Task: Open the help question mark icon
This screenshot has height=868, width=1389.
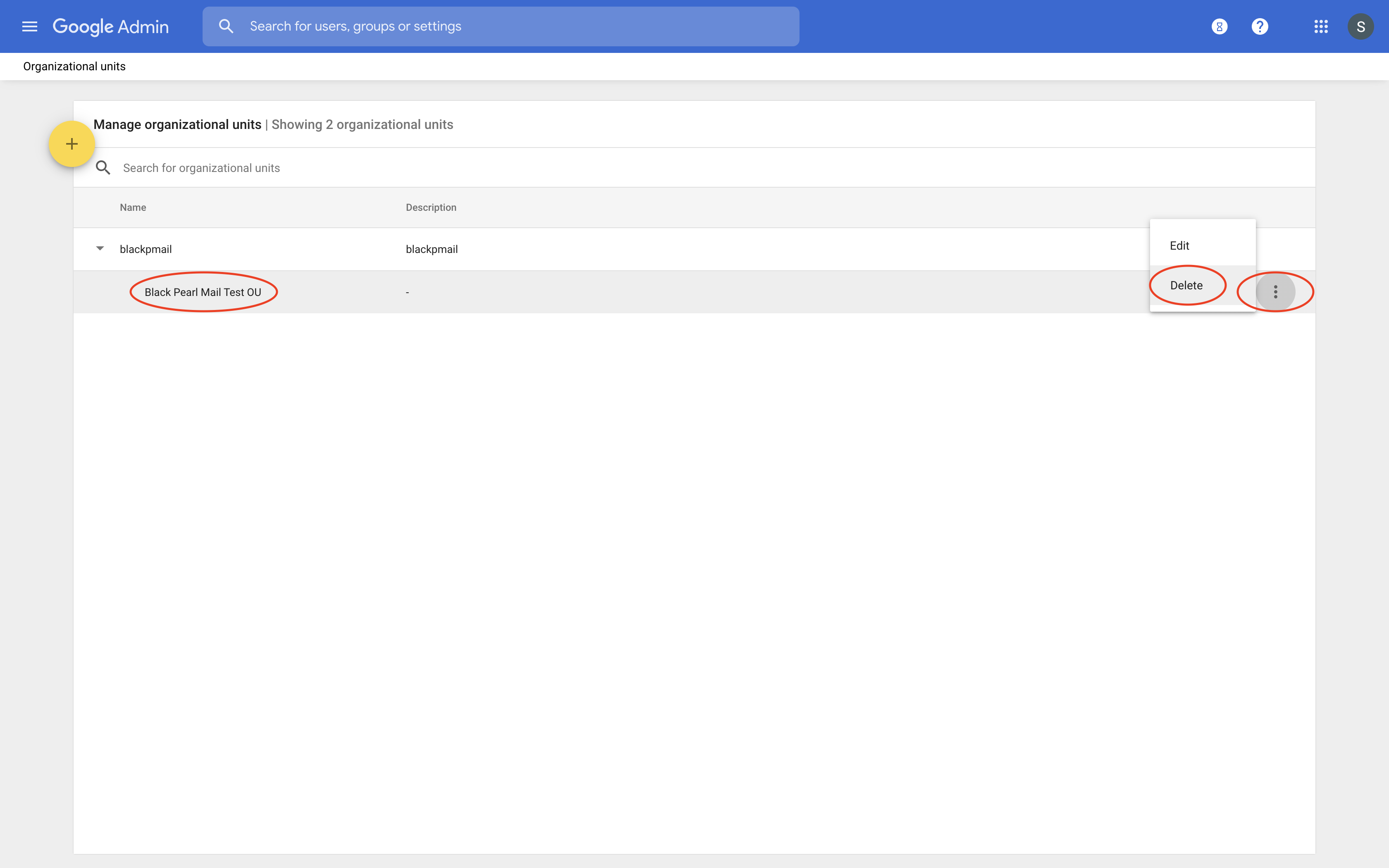Action: pyautogui.click(x=1259, y=26)
